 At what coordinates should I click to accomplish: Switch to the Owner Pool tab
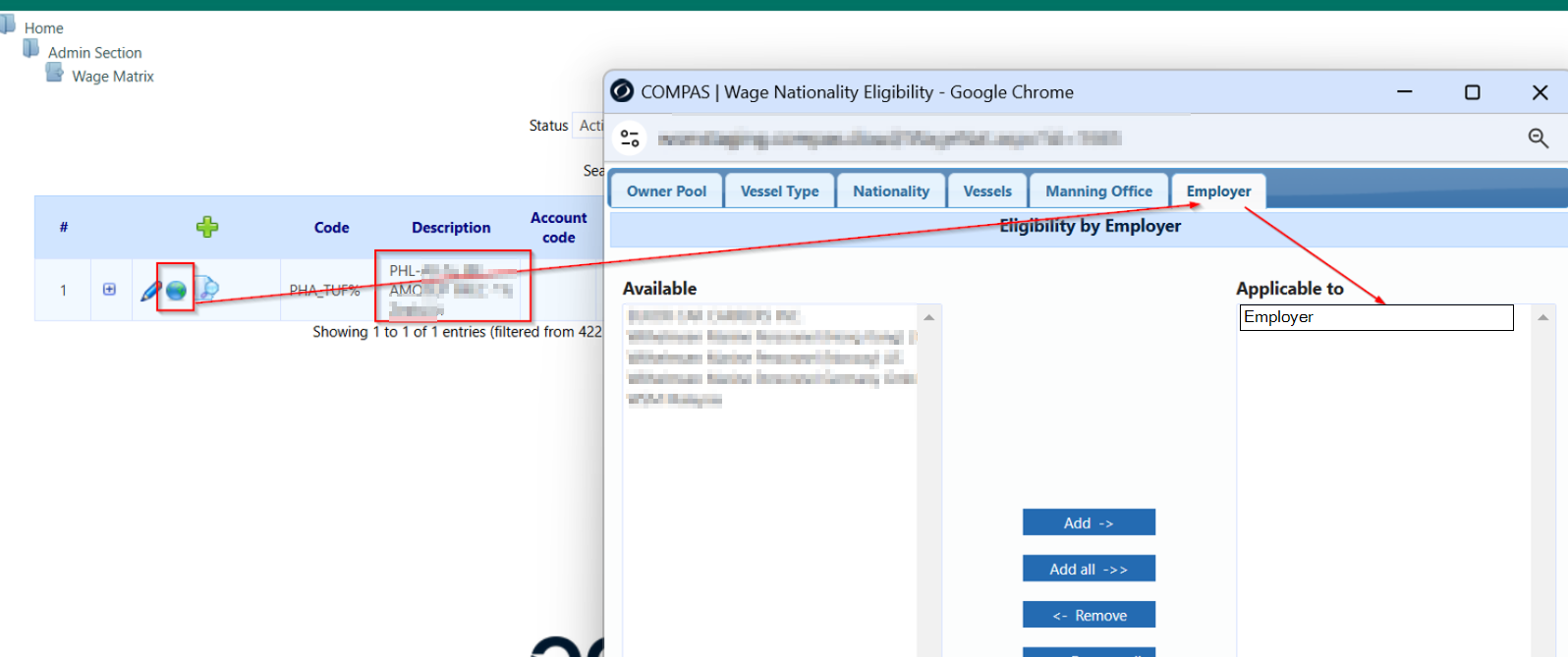(666, 192)
